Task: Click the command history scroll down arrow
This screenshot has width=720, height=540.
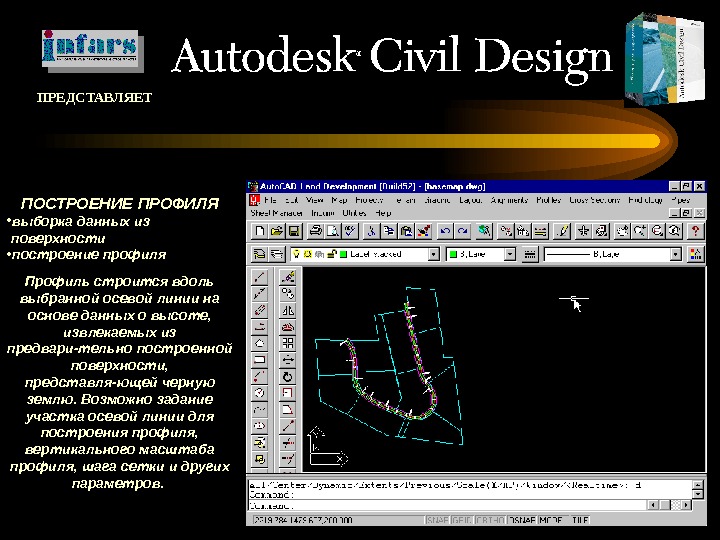Action: pos(698,495)
